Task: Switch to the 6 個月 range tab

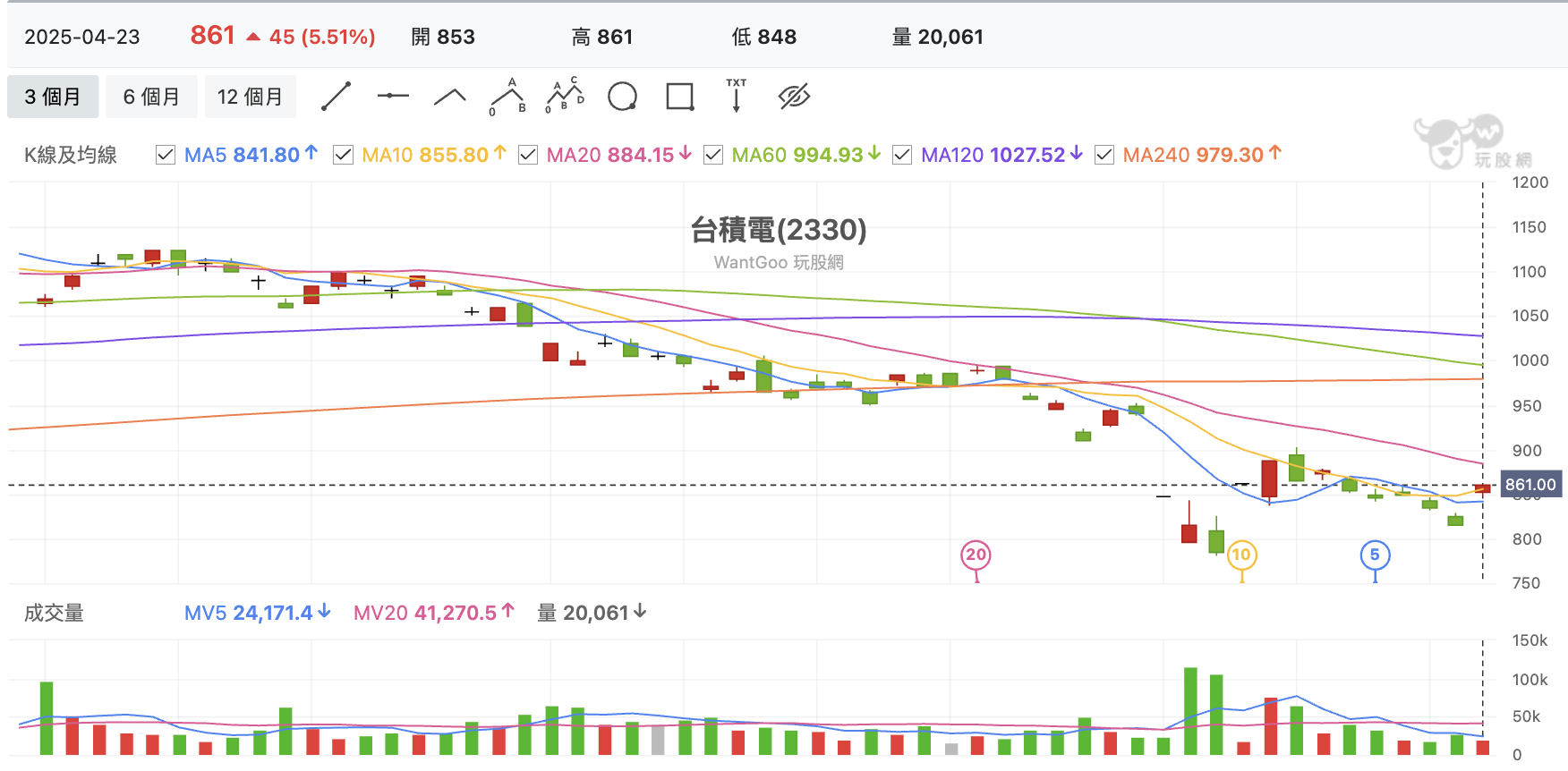Action: [x=151, y=97]
